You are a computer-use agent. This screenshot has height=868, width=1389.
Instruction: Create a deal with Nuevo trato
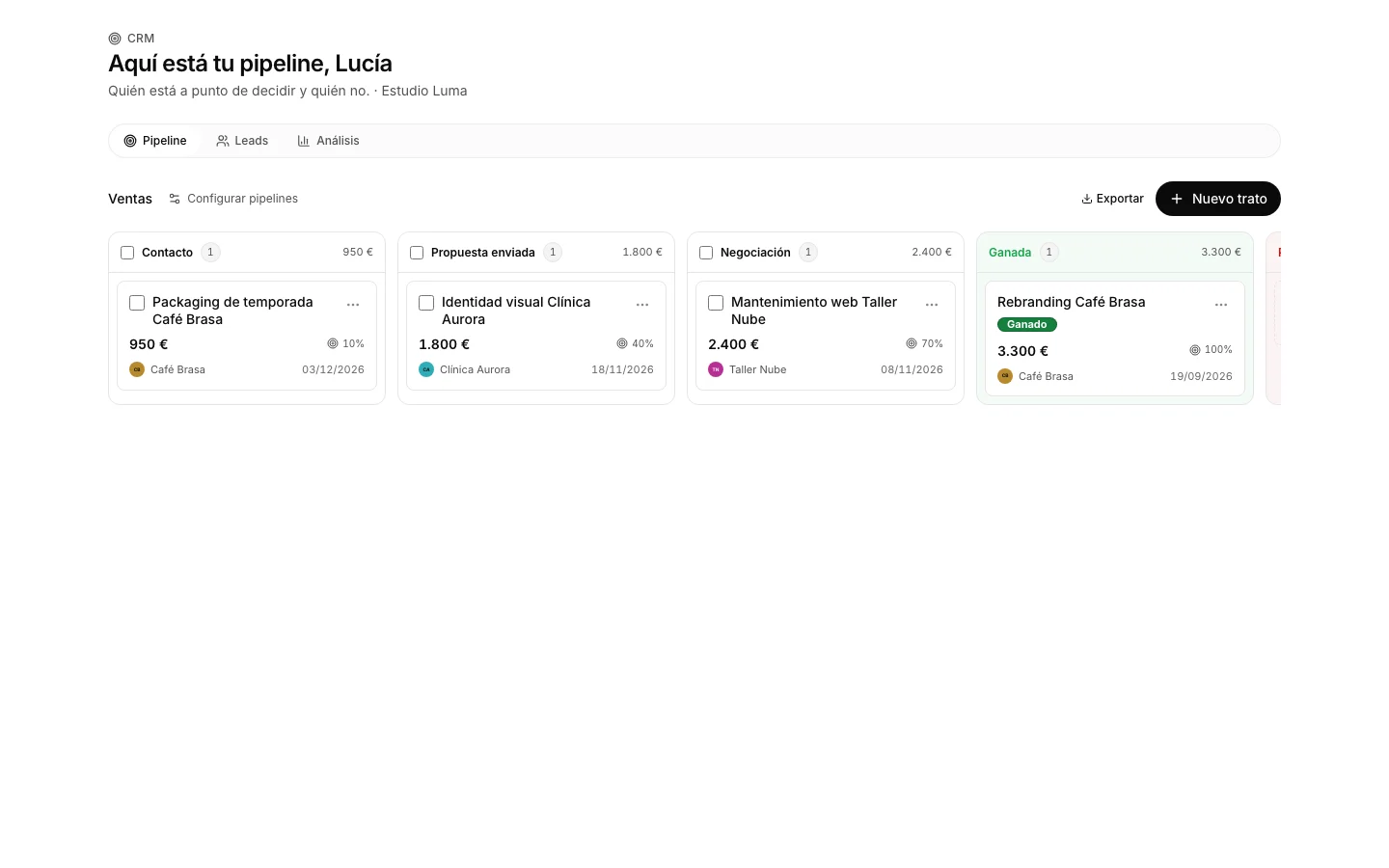1218,199
